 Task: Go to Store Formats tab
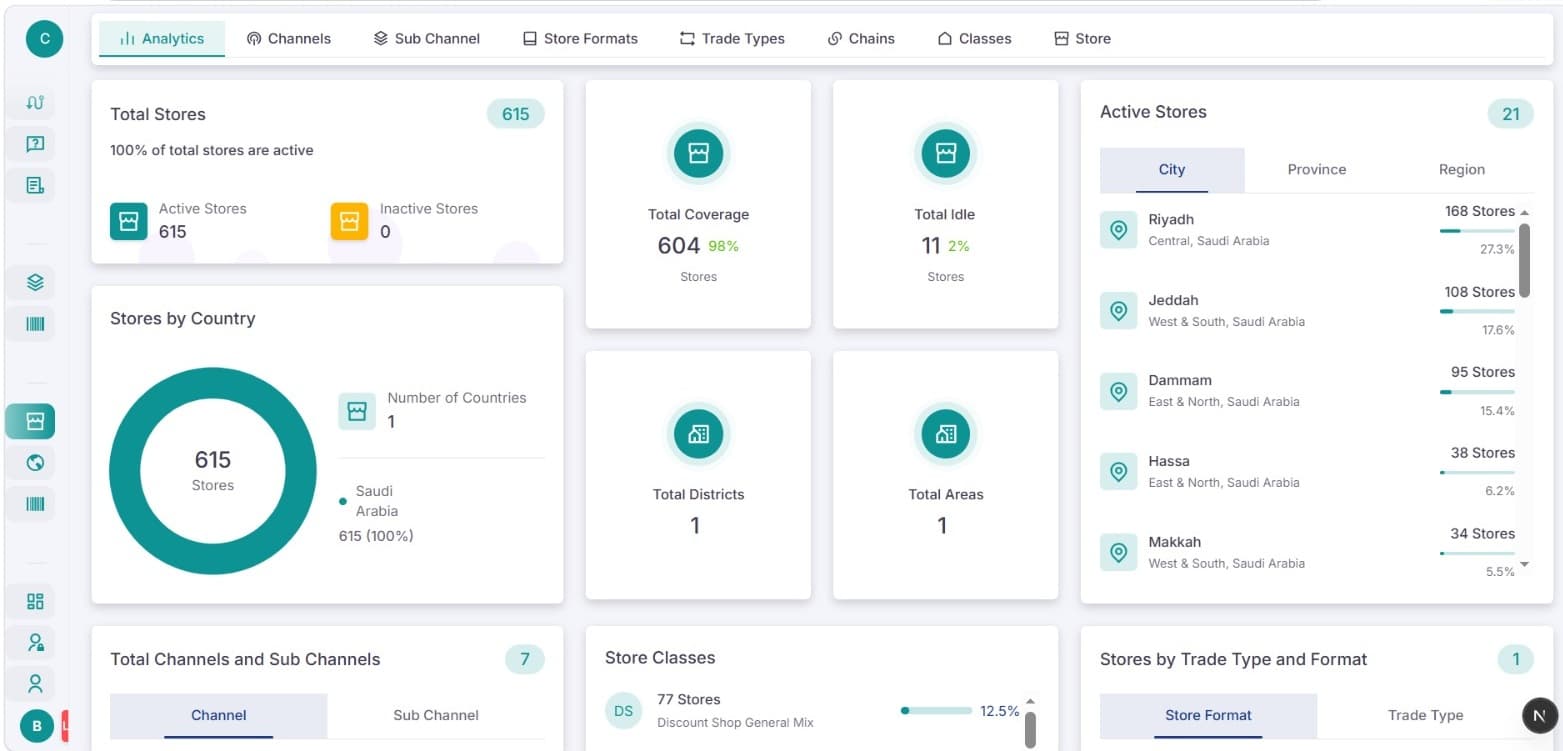580,39
